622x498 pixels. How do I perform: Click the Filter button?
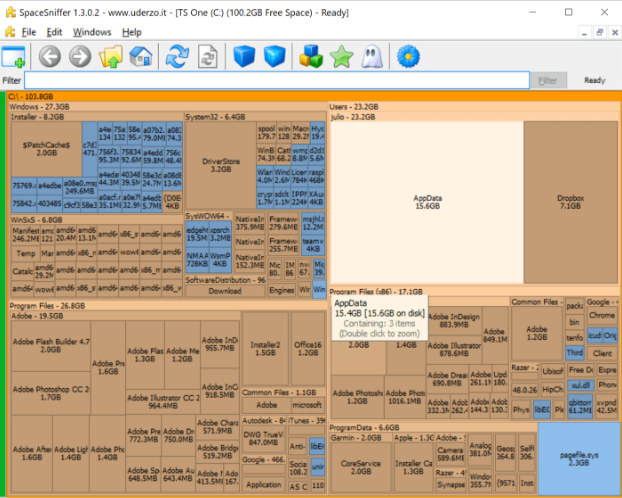point(547,80)
